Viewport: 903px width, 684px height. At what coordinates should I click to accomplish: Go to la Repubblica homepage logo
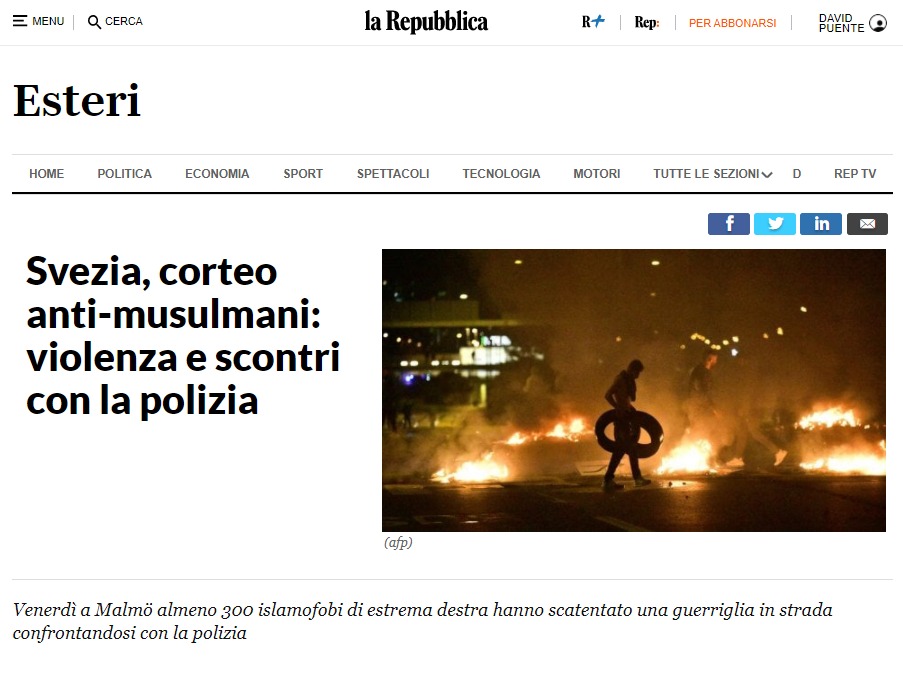click(x=426, y=22)
